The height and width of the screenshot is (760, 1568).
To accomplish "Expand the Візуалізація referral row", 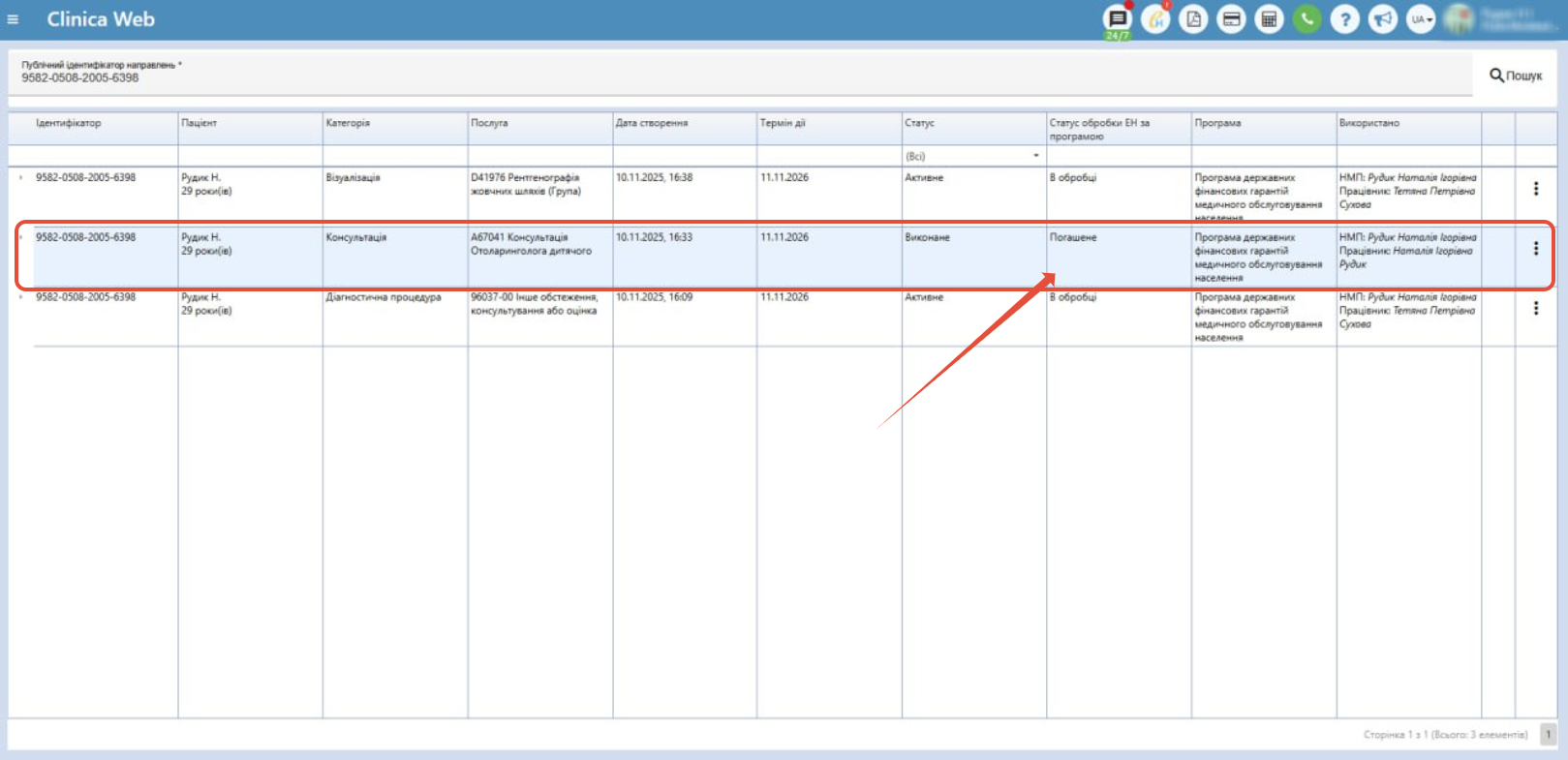I will (x=21, y=178).
